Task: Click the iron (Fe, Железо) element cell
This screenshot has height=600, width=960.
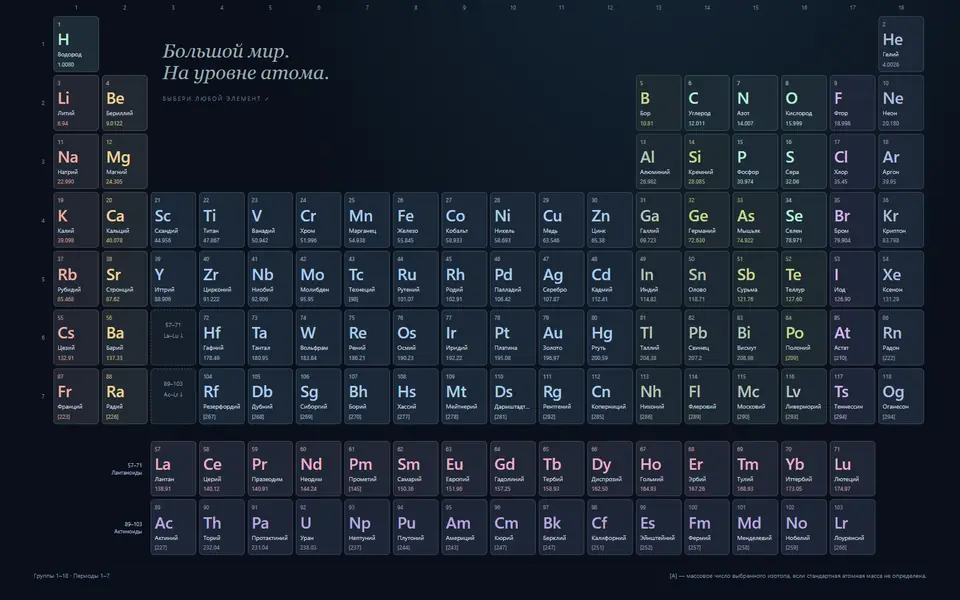Action: [416, 220]
